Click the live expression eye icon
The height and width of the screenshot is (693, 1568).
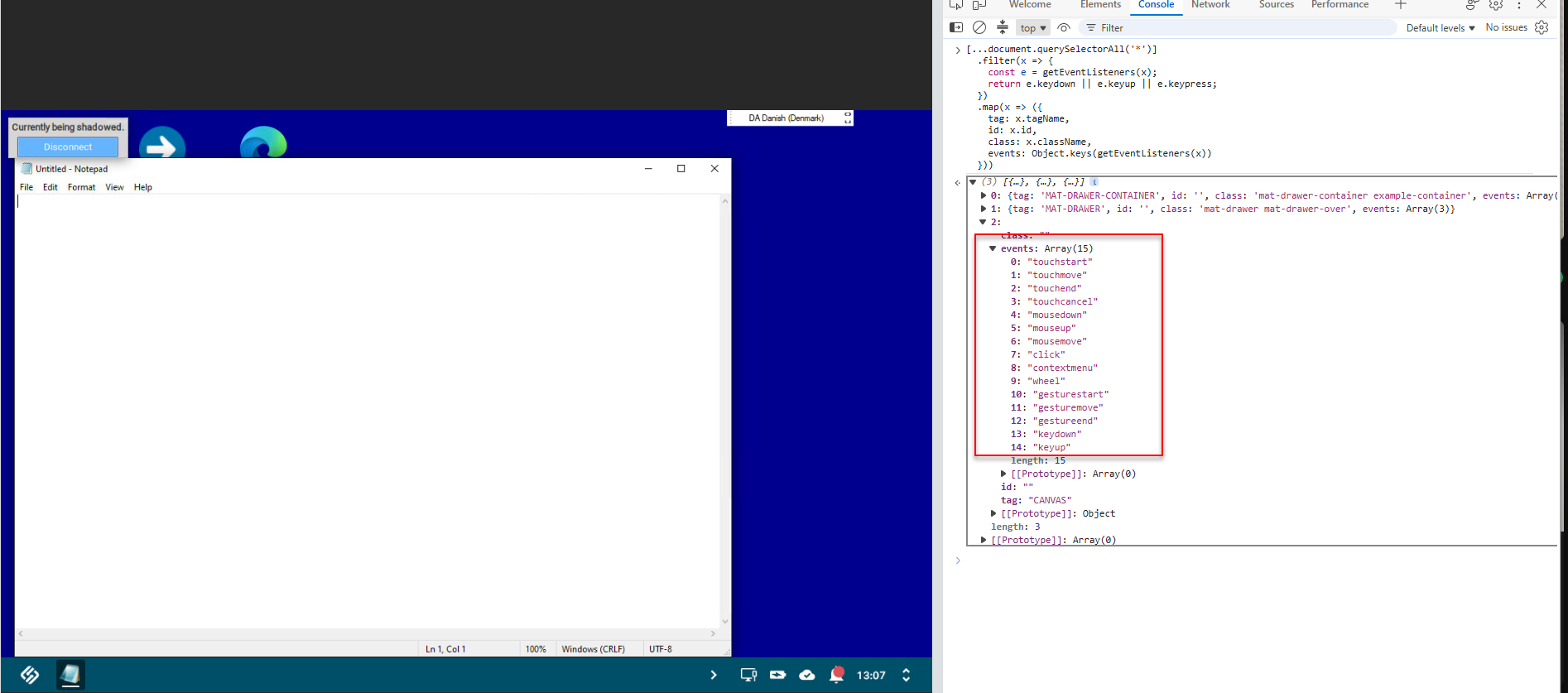[1064, 27]
